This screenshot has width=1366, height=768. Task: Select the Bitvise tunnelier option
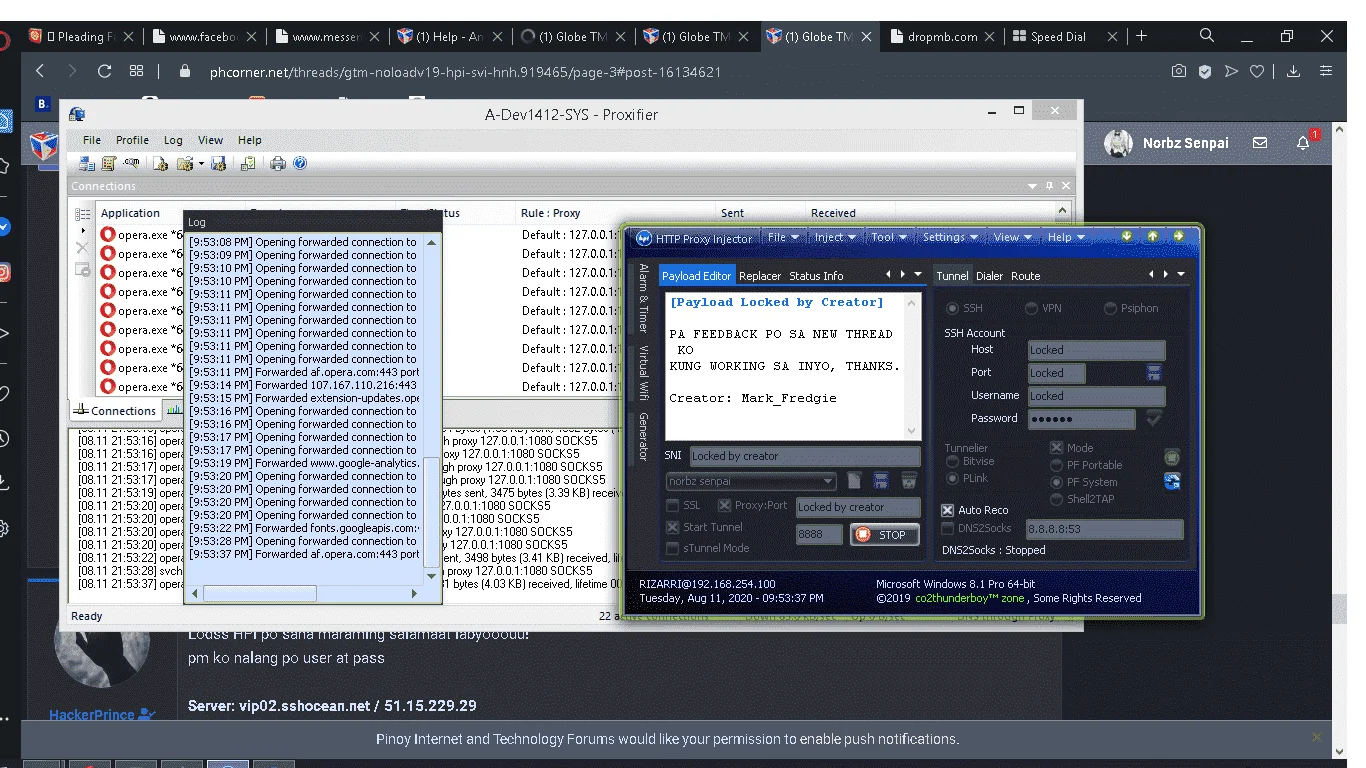(951, 462)
